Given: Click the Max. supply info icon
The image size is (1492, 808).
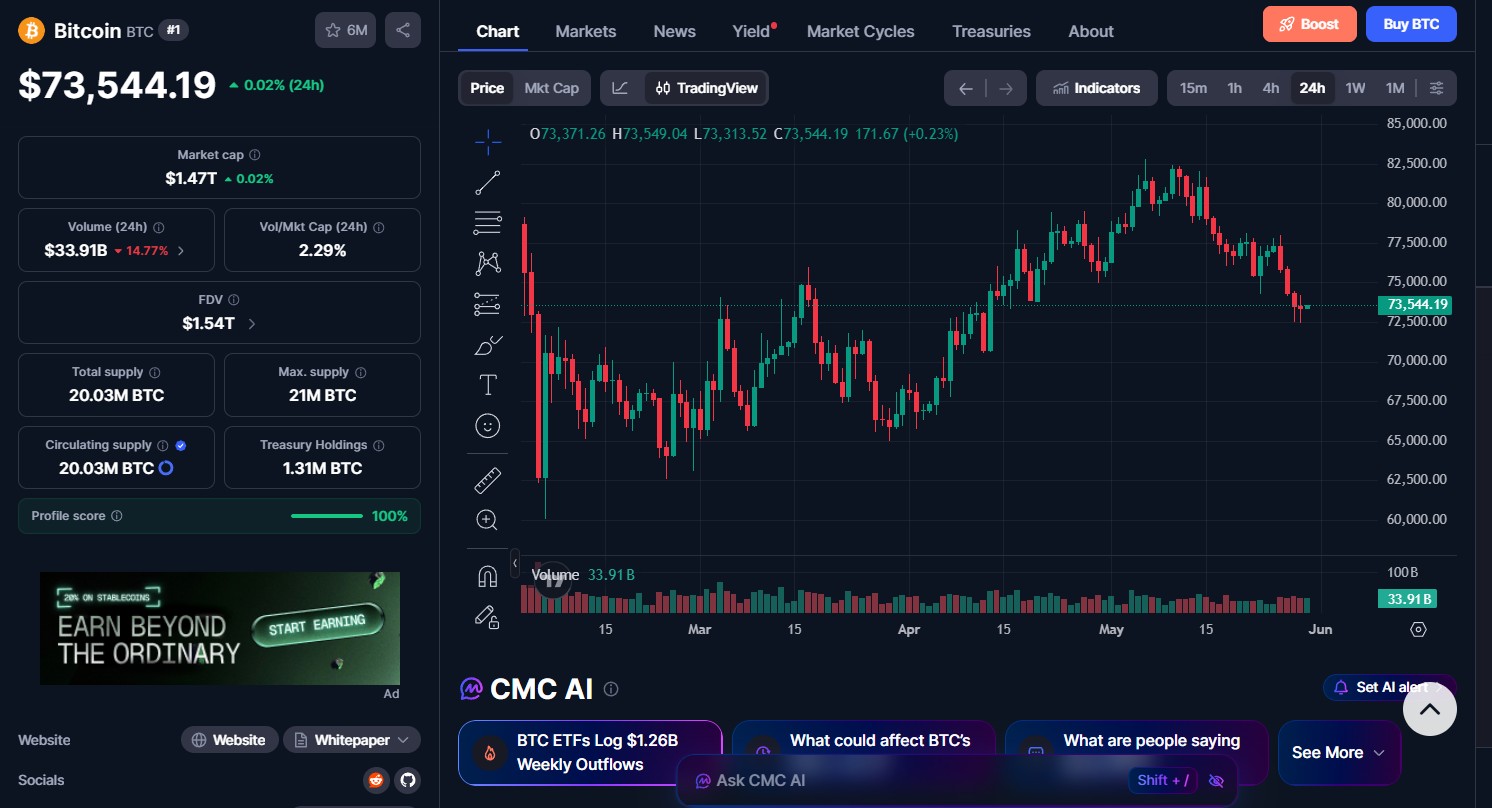Looking at the screenshot, I should click(x=360, y=372).
